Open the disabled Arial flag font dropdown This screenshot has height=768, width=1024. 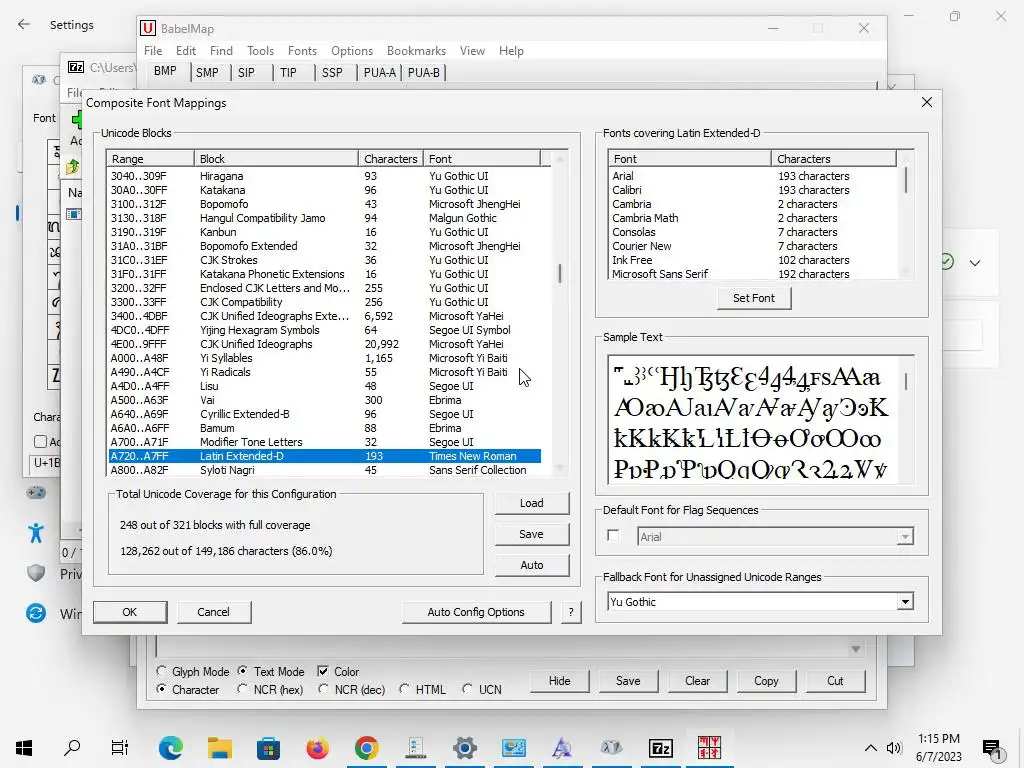(904, 537)
